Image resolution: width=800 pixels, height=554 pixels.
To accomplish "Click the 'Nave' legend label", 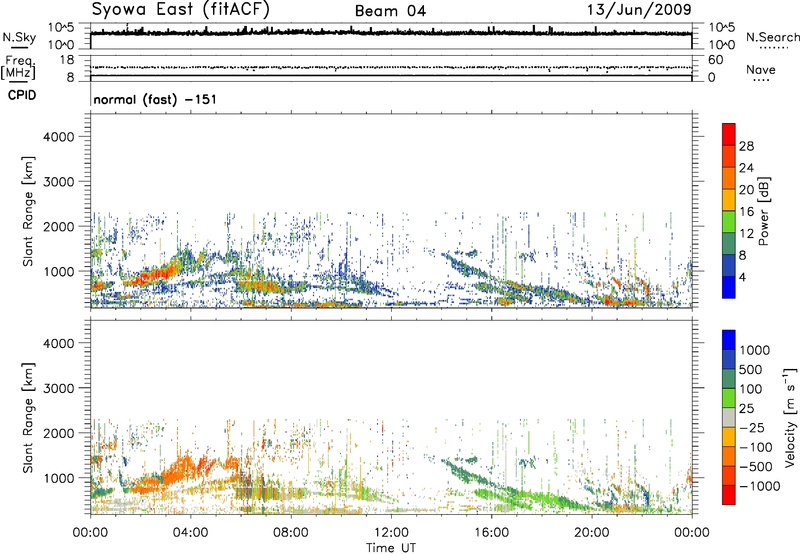I will click(761, 69).
